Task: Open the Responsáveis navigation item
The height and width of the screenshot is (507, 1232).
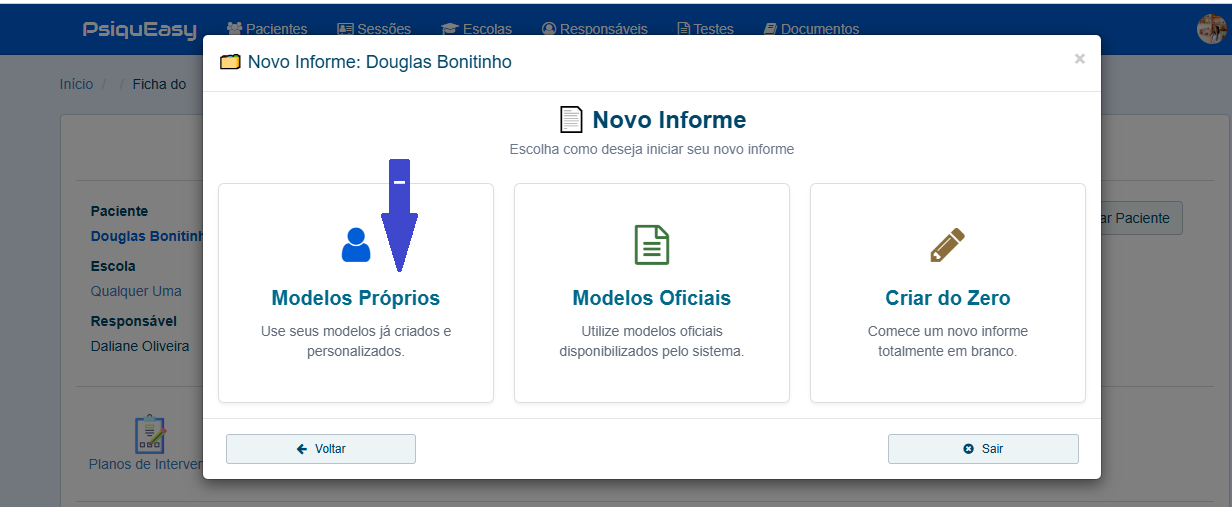Action: coord(594,29)
